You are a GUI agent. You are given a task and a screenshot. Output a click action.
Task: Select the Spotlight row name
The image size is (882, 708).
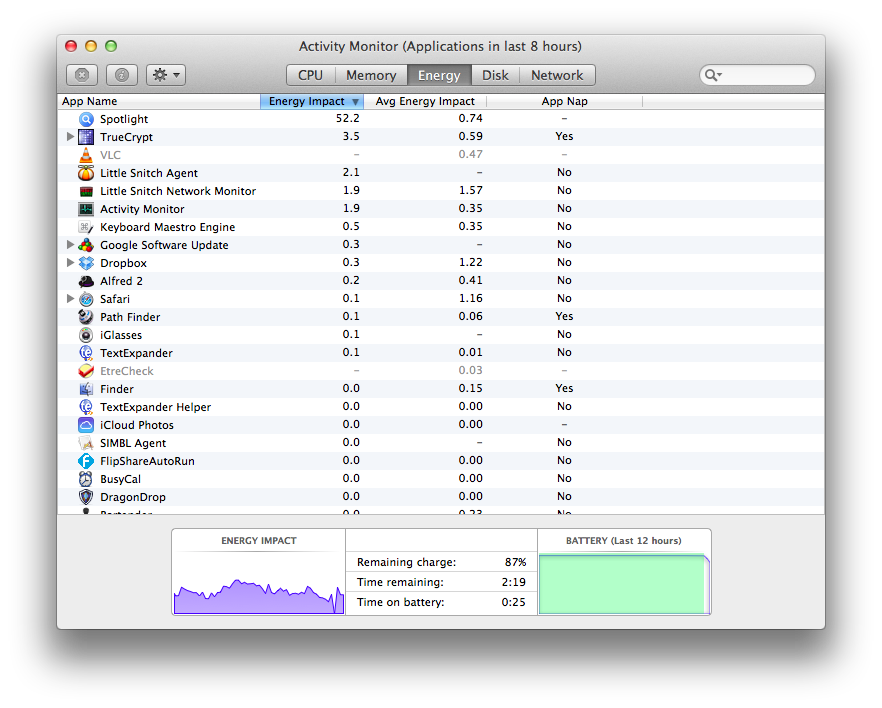point(124,119)
